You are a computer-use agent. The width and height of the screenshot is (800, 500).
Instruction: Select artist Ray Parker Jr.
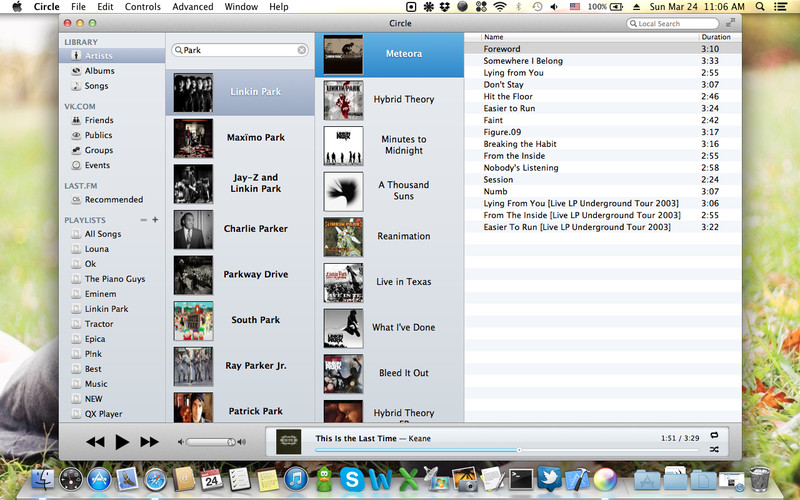click(240, 366)
